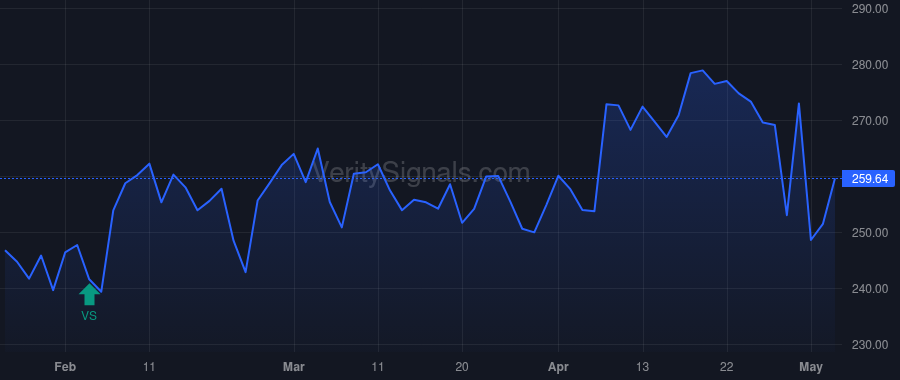Click the Mar date axis label
900x380 pixels.
coord(294,367)
